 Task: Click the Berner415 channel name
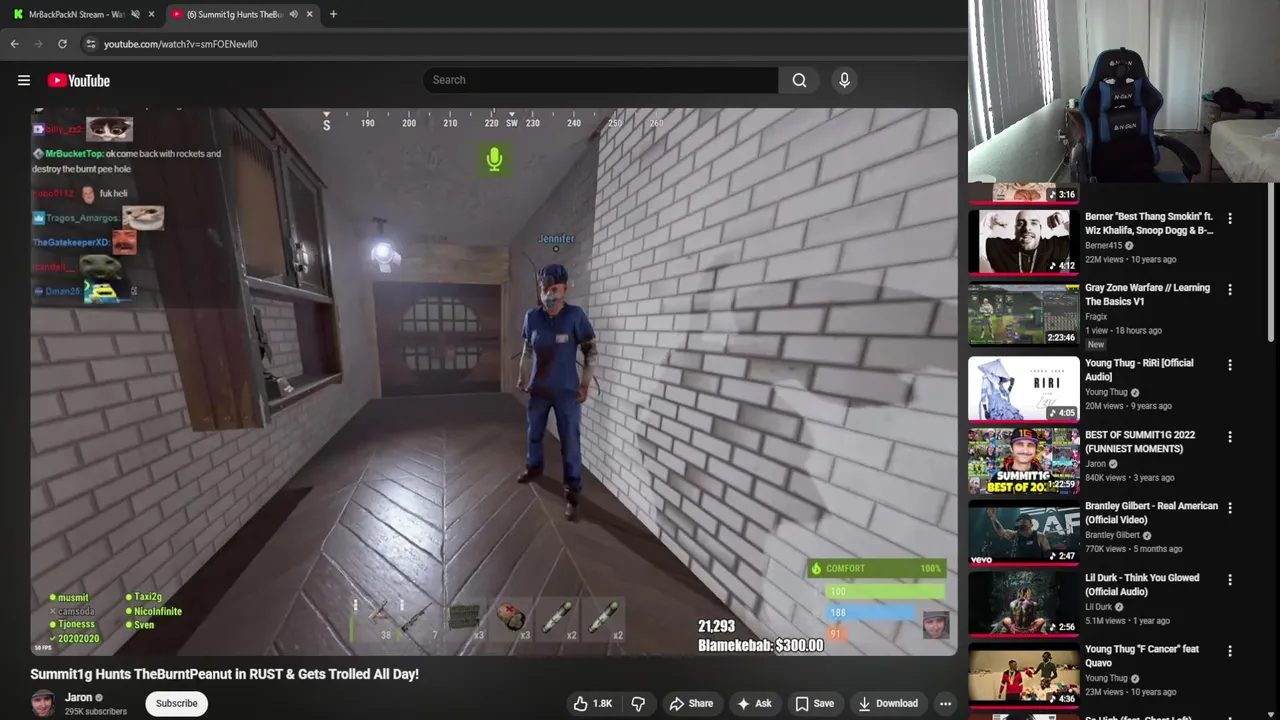[1103, 245]
